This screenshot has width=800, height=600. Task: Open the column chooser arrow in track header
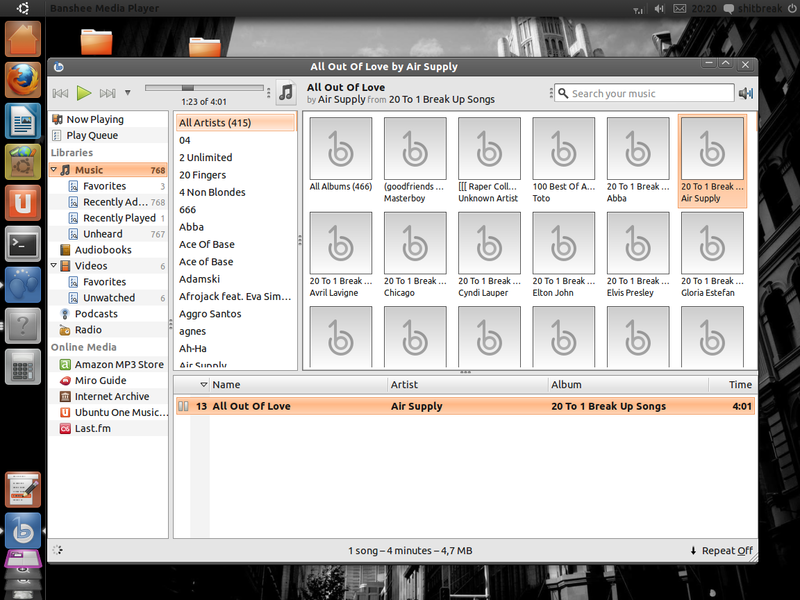tap(204, 385)
